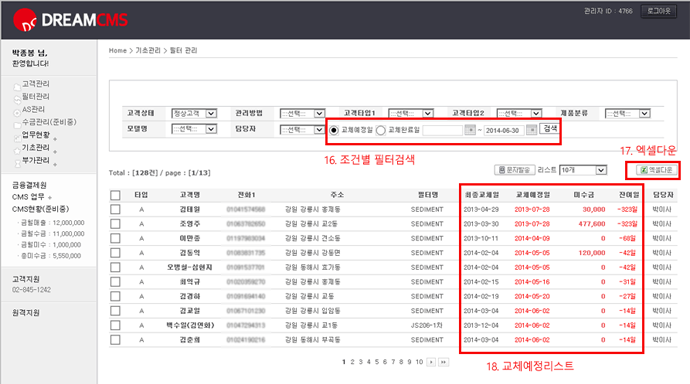The width and height of the screenshot is (690, 384).
Task: Click 원격지원 in the sidebar
Action: coord(26,313)
